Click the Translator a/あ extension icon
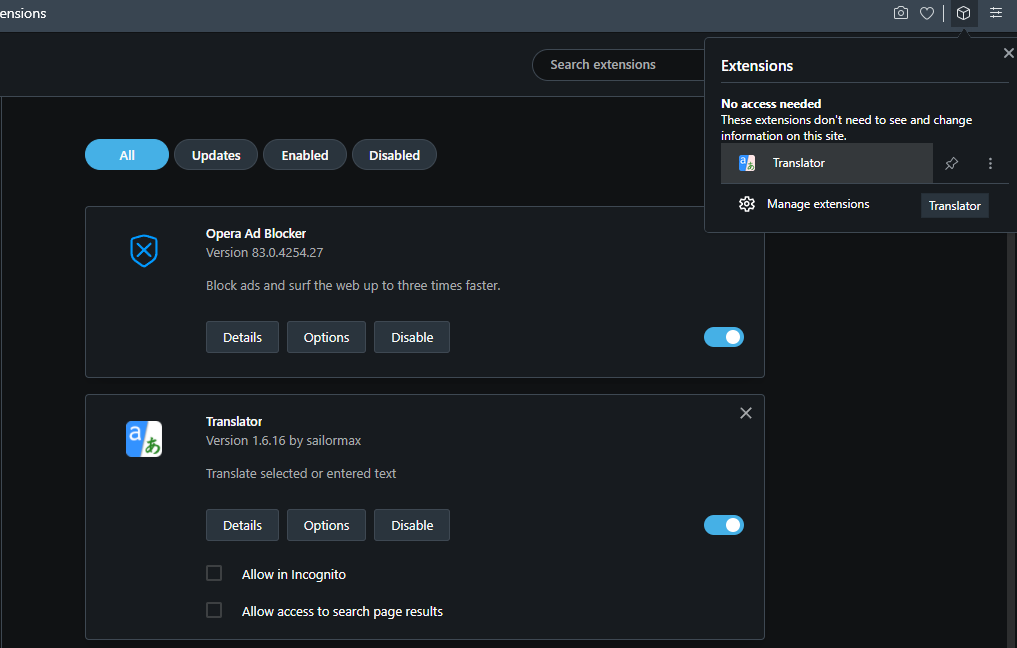 click(144, 438)
